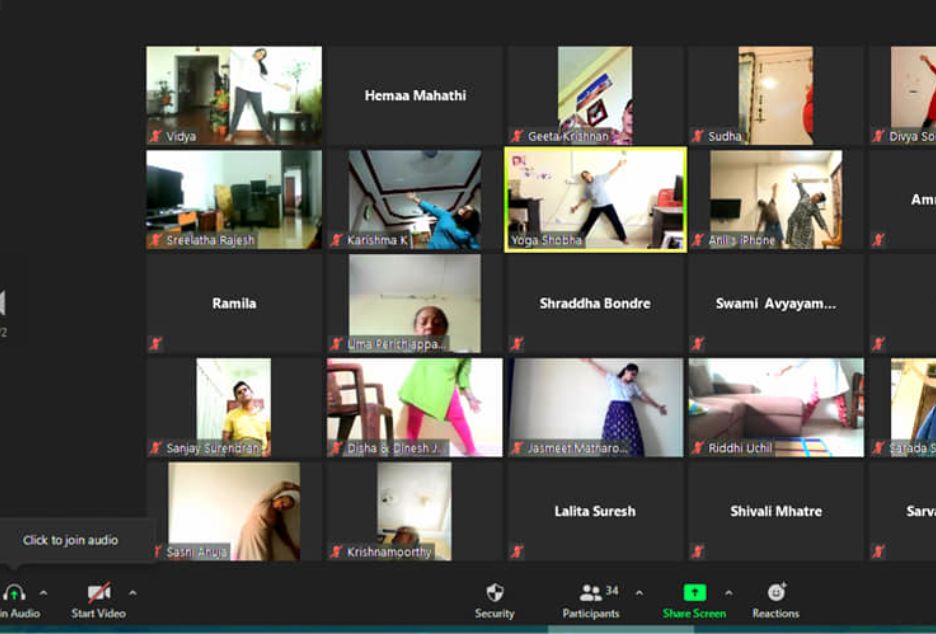Click muted mic icon on Swami Avyayam's tile

[697, 344]
